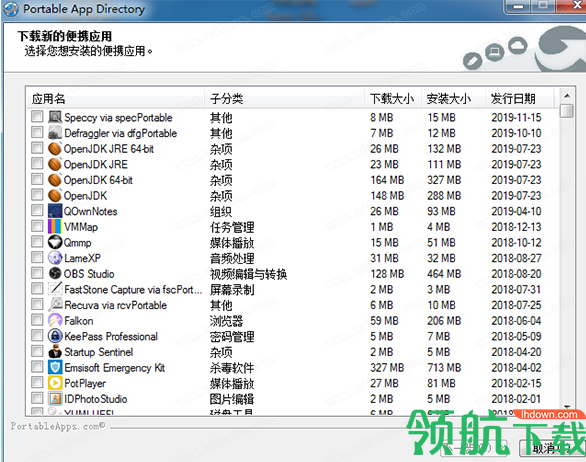Click the Defraggler via dfgPortable icon

click(x=55, y=133)
